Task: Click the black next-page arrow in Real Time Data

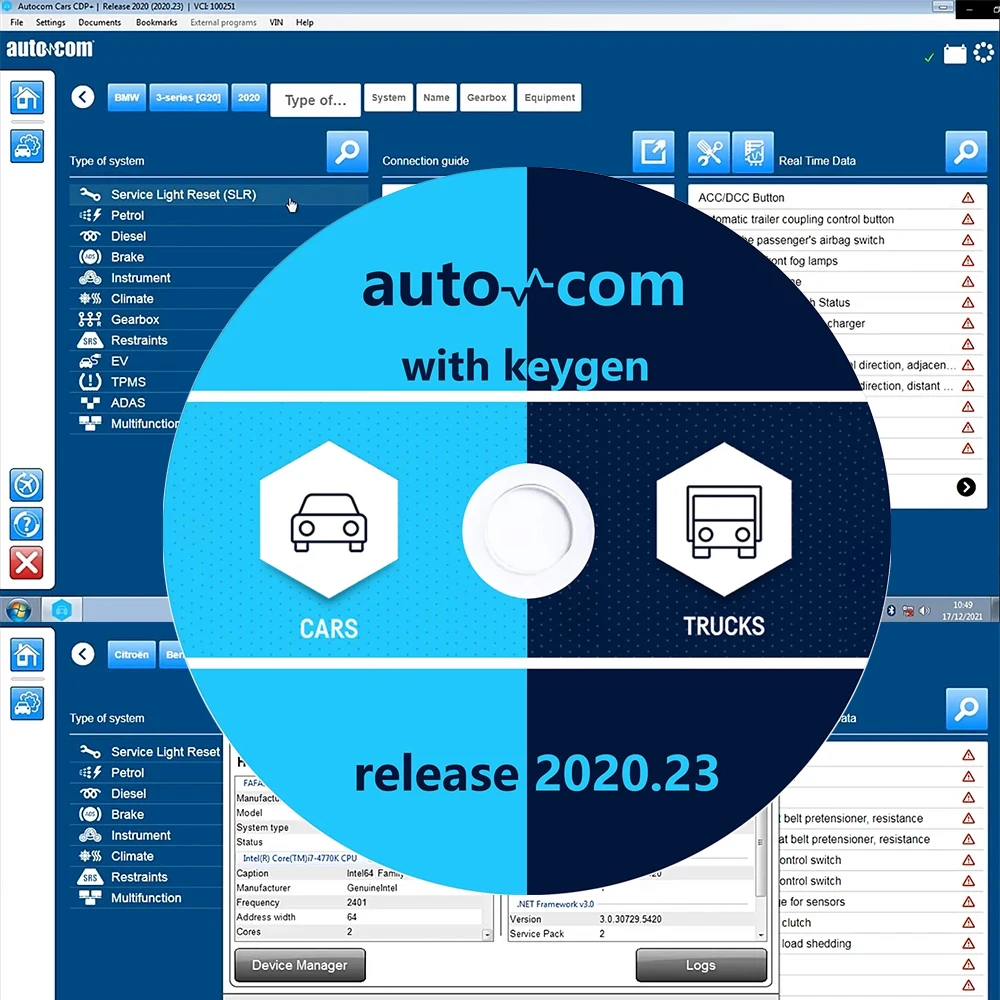Action: (966, 487)
